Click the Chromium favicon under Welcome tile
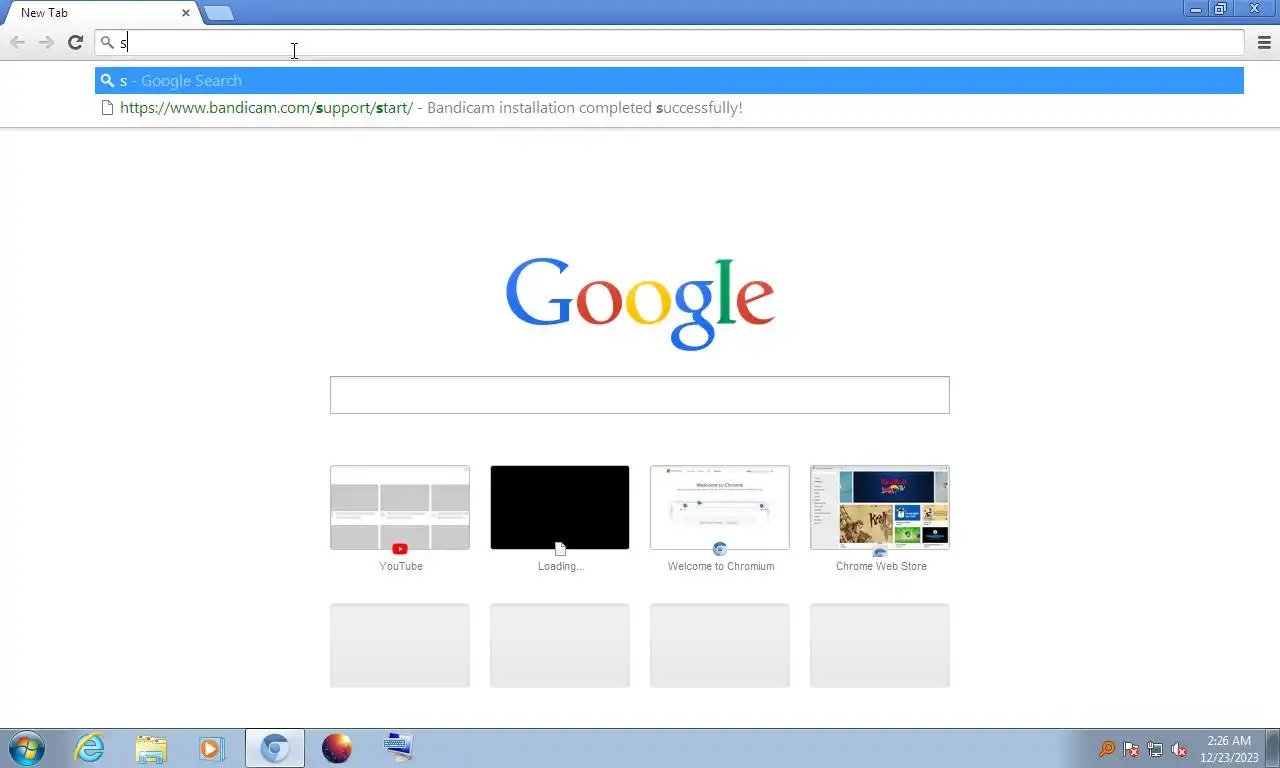Image resolution: width=1280 pixels, height=768 pixels. click(x=720, y=549)
